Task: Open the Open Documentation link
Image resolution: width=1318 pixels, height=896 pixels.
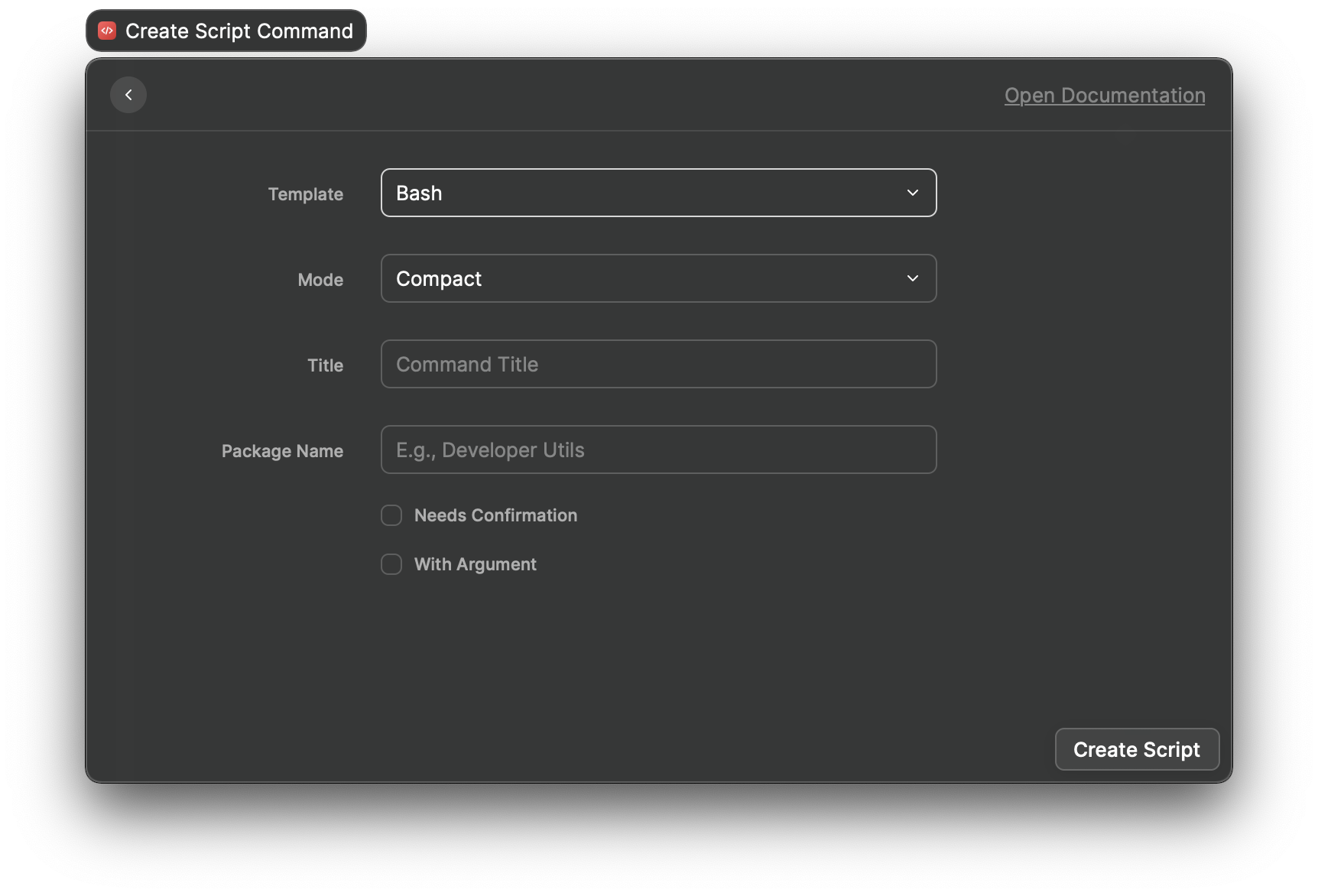Action: pos(1104,96)
